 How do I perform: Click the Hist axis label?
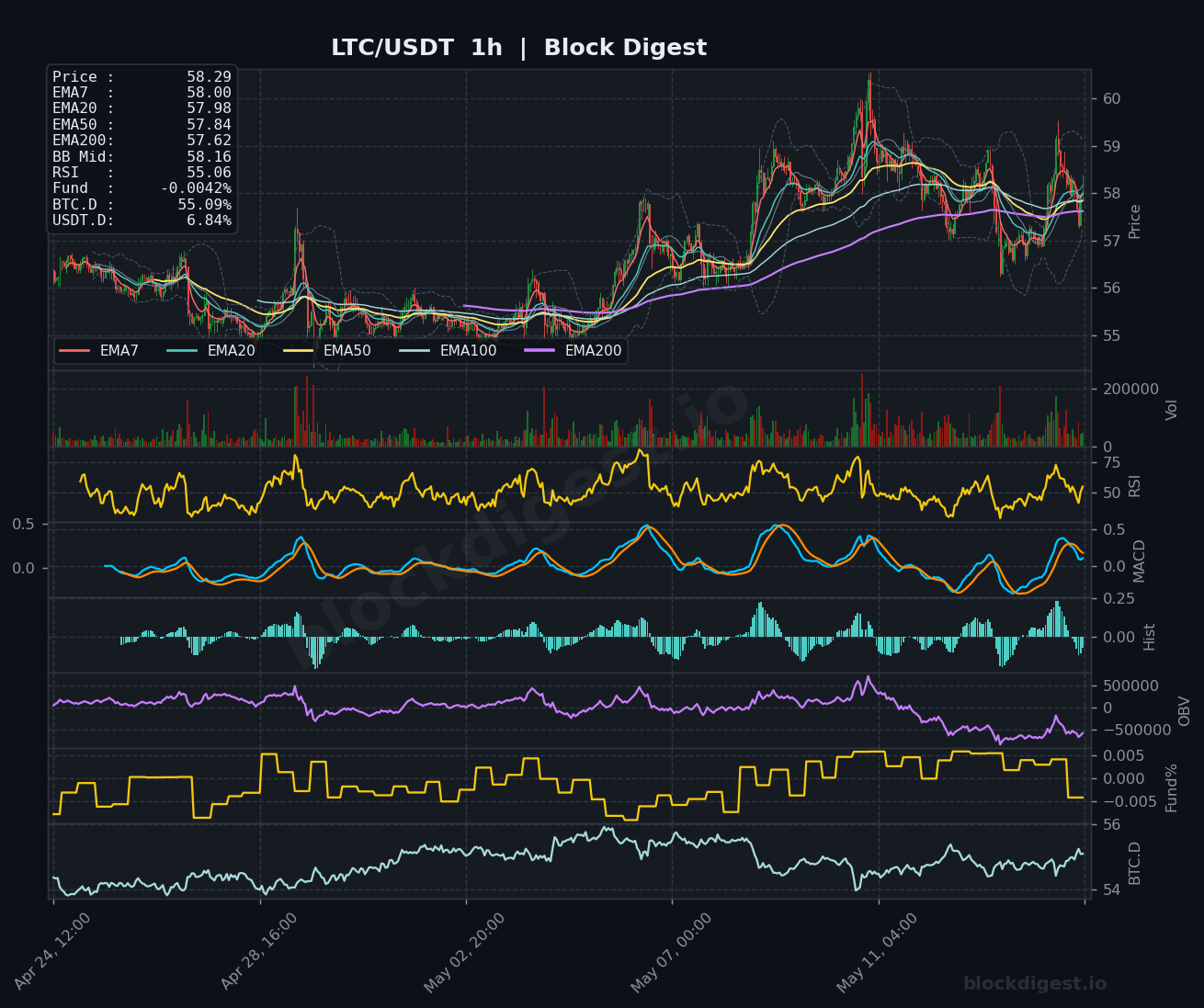click(1150, 637)
